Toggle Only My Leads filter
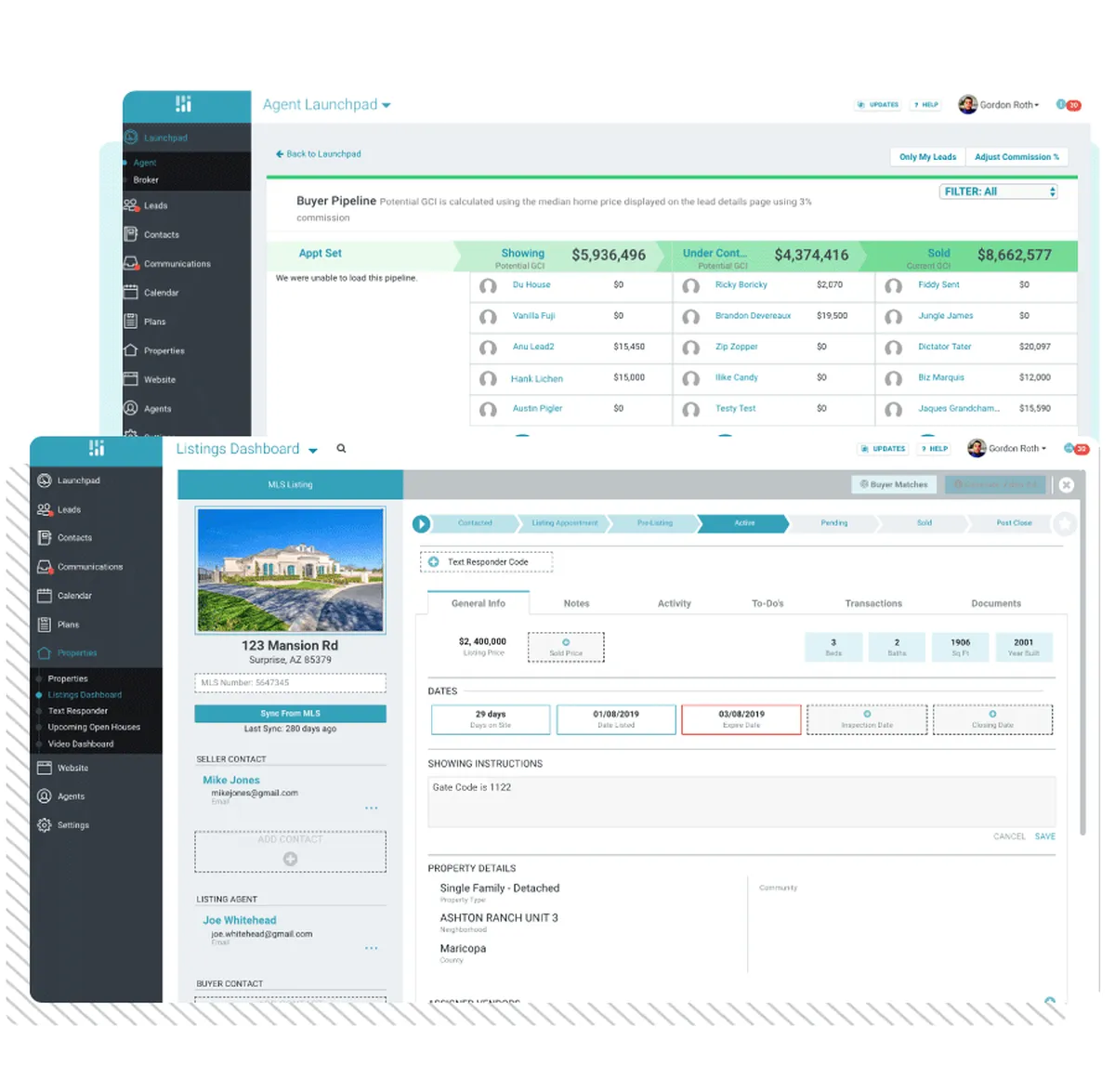 pos(927,157)
